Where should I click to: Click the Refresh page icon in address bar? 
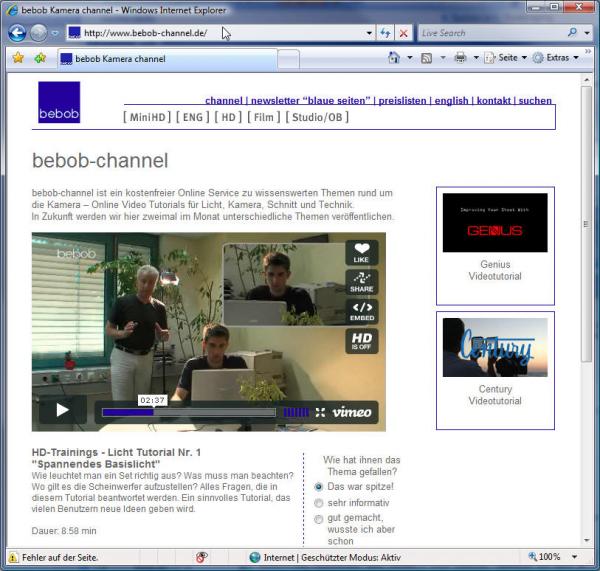tap(385, 33)
